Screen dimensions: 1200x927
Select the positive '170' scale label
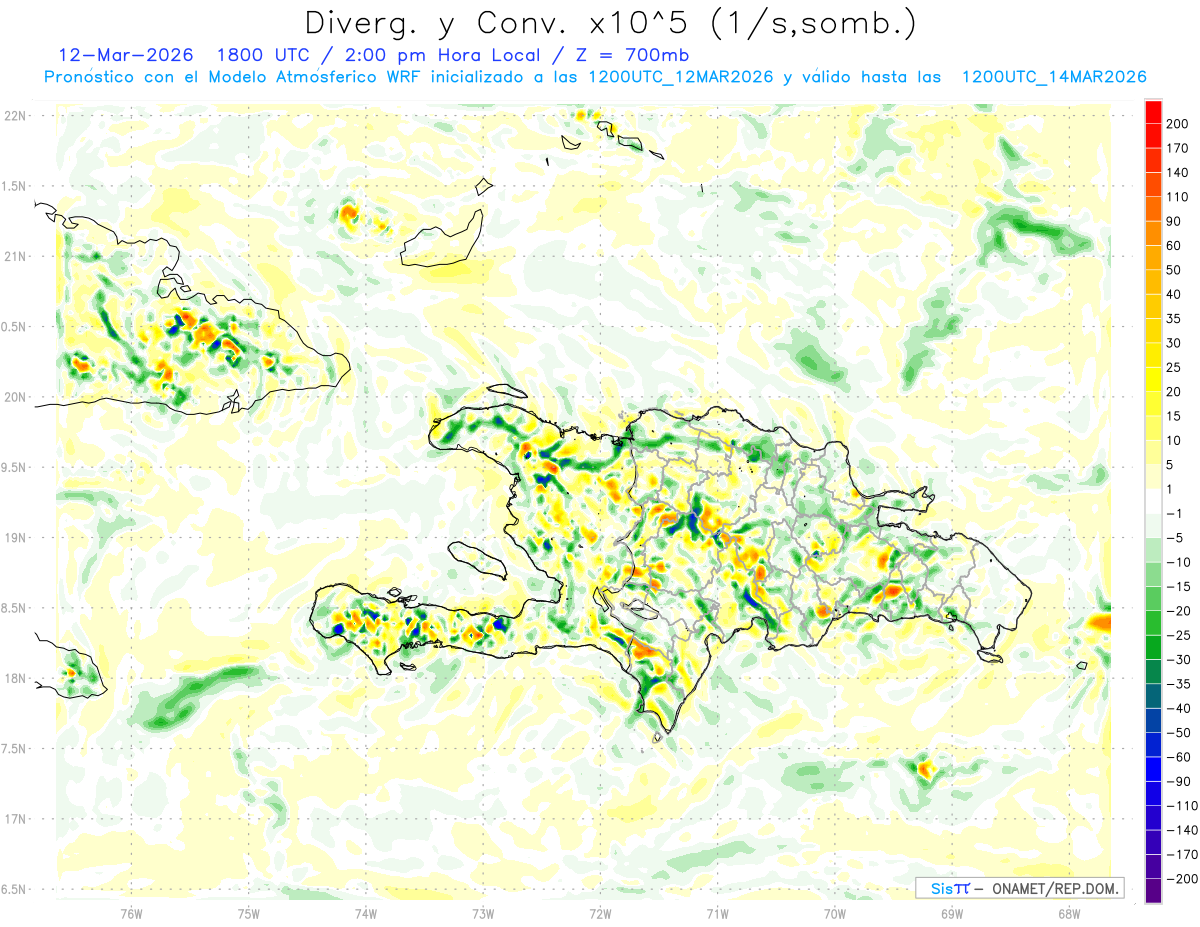[1178, 148]
